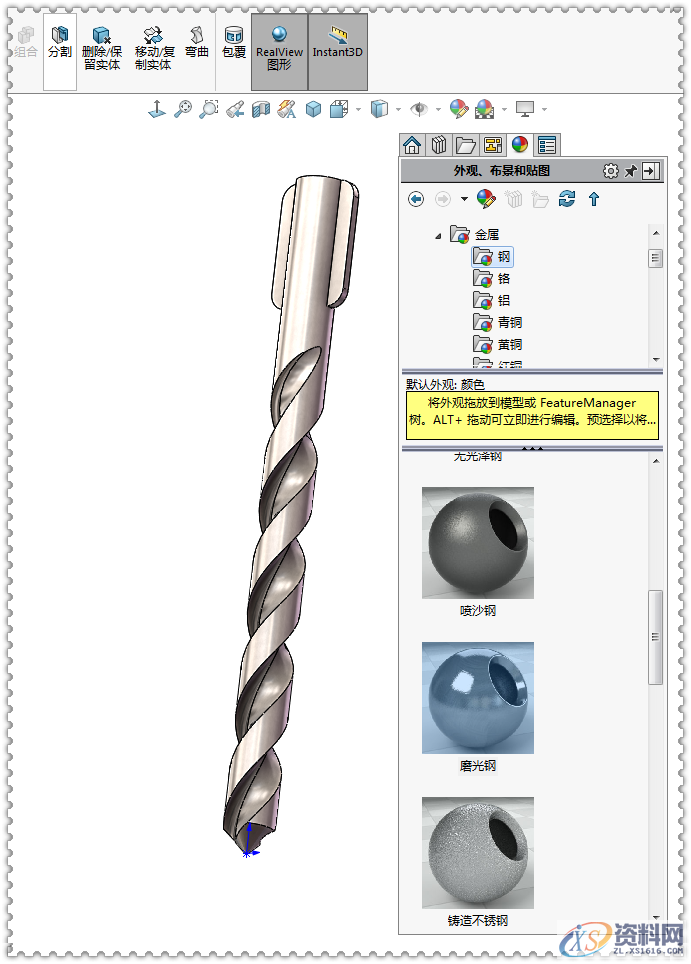691x964 pixels.
Task: Collapse the 金属 folder tree node
Action: click(438, 235)
